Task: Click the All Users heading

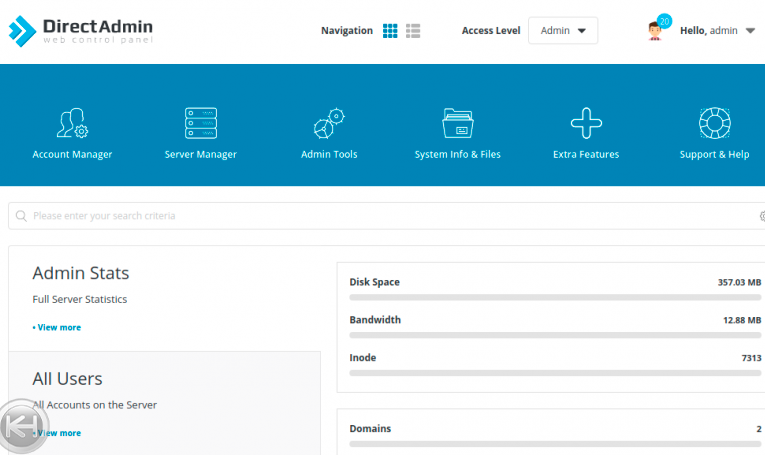Action: (67, 379)
